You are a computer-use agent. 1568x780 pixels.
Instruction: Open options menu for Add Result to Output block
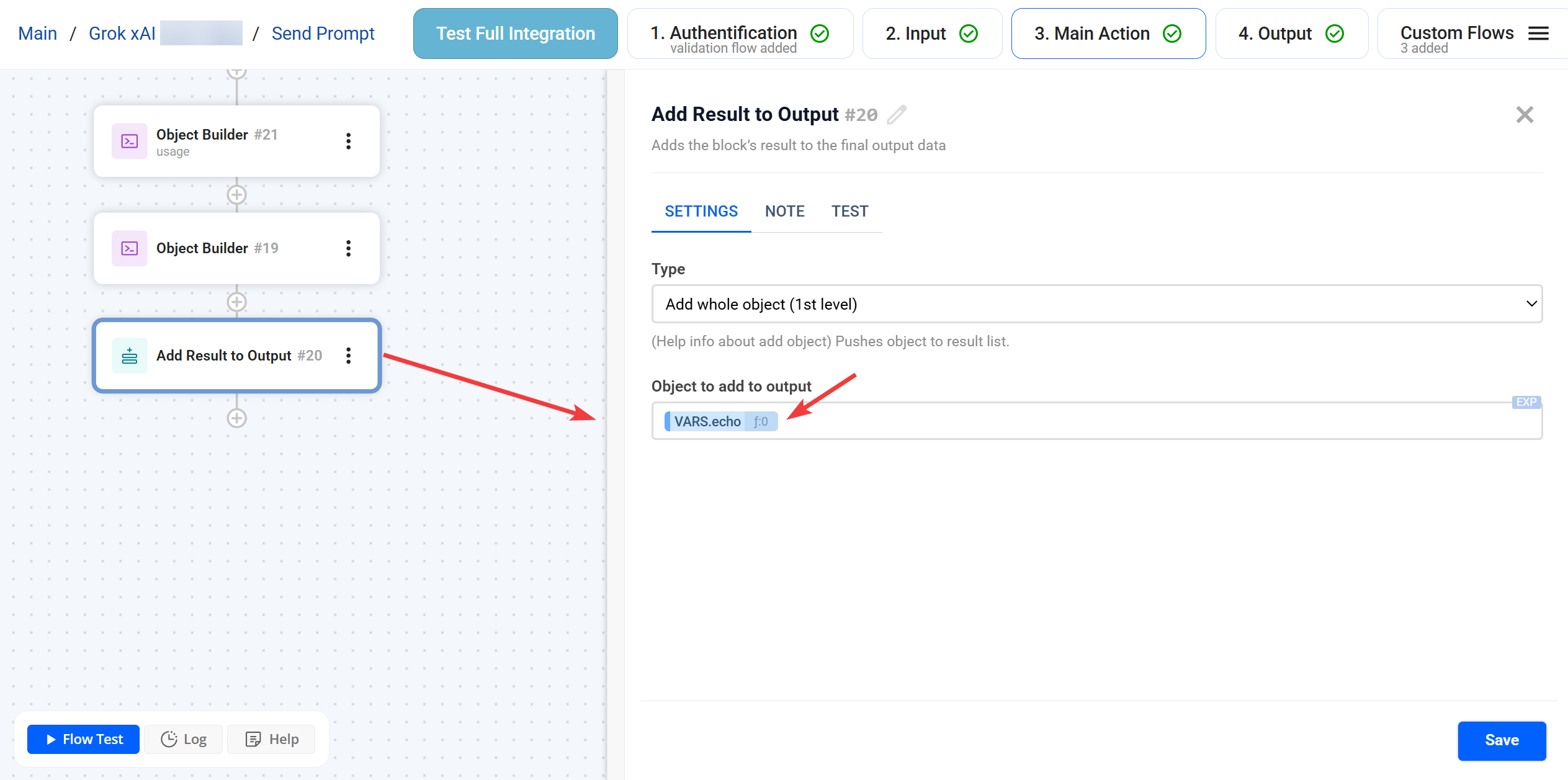coord(349,356)
